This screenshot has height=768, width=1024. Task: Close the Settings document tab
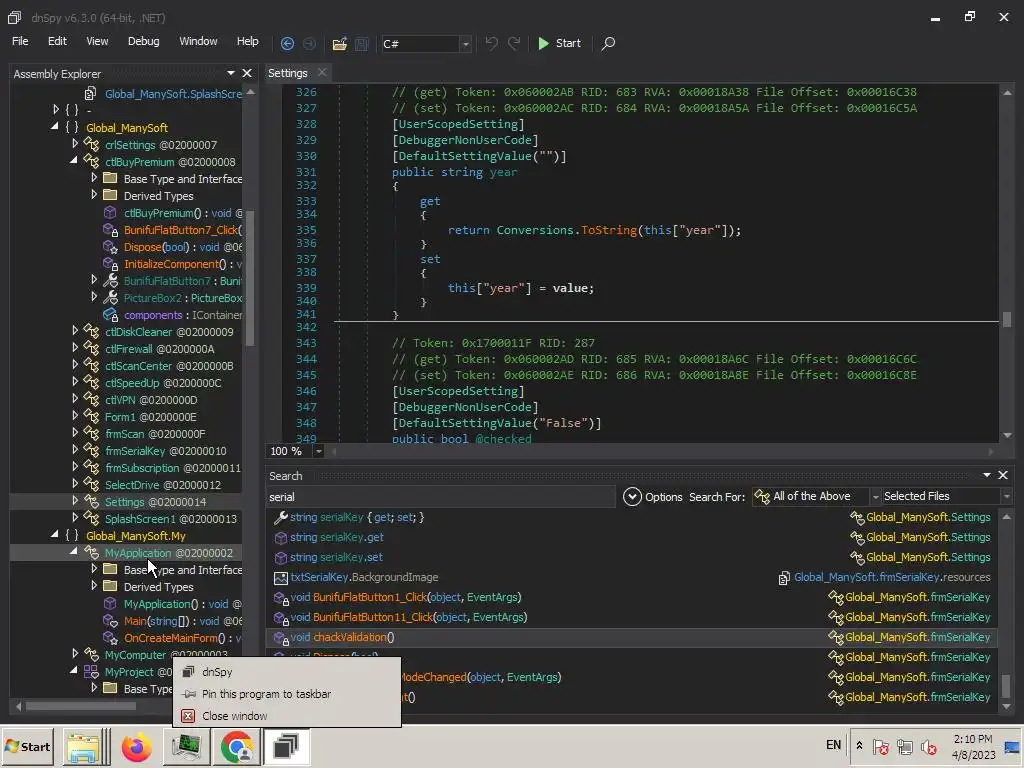(321, 72)
